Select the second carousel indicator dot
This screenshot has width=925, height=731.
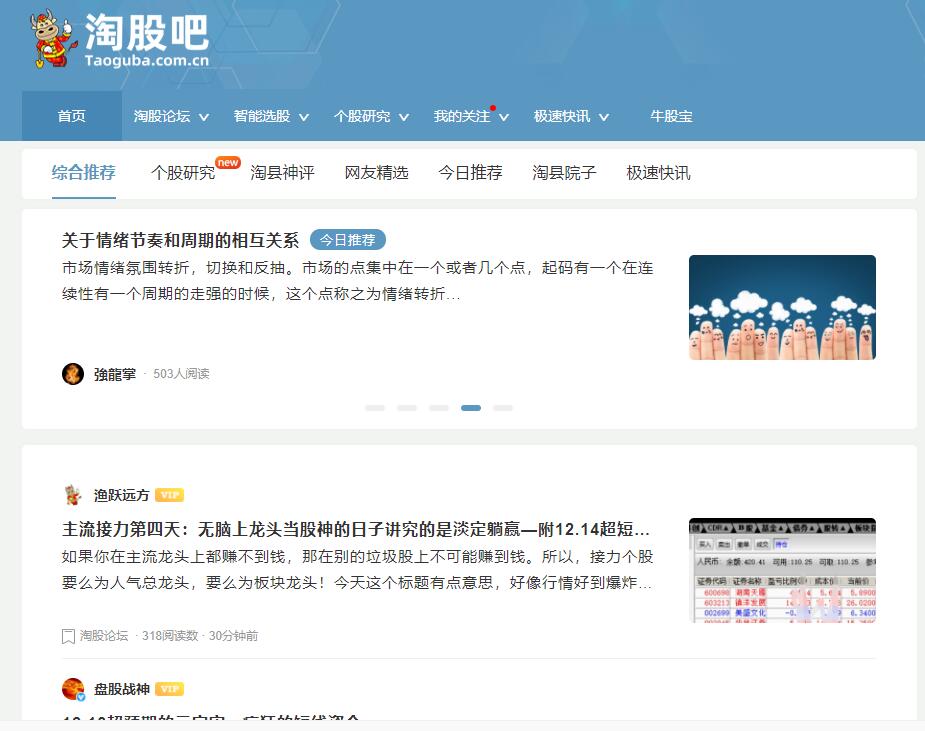(x=407, y=408)
